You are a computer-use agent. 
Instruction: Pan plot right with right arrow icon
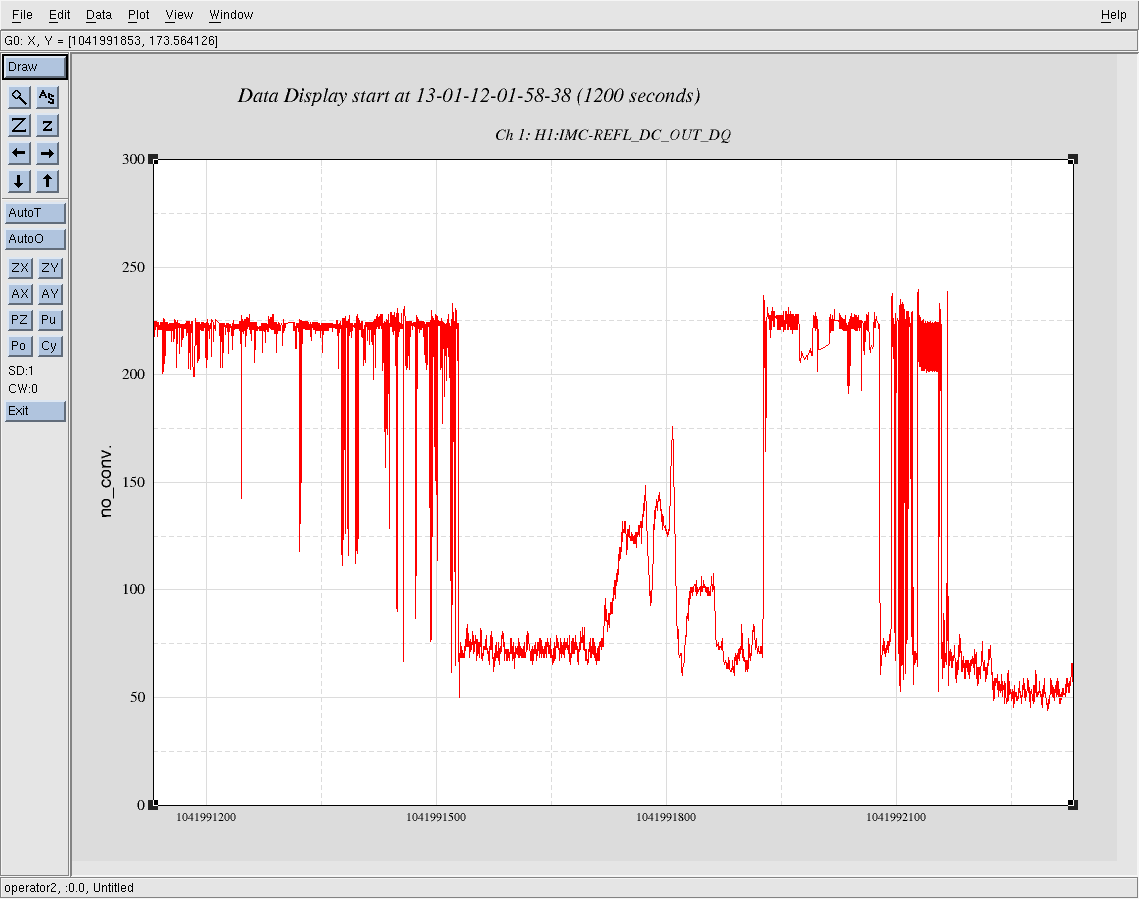(x=47, y=153)
